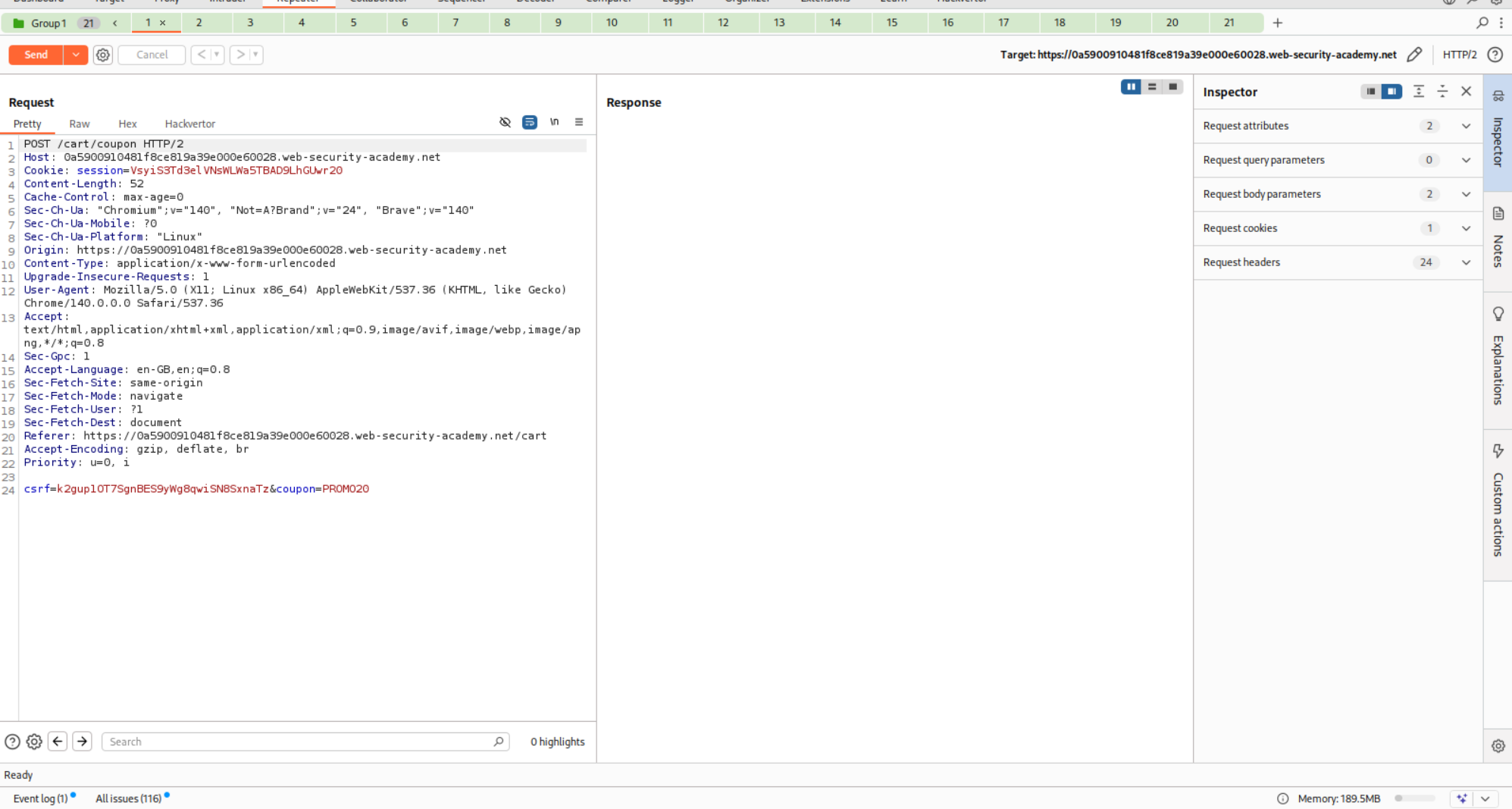Toggle non-printable characters \n button
1512x809 pixels.
point(554,122)
